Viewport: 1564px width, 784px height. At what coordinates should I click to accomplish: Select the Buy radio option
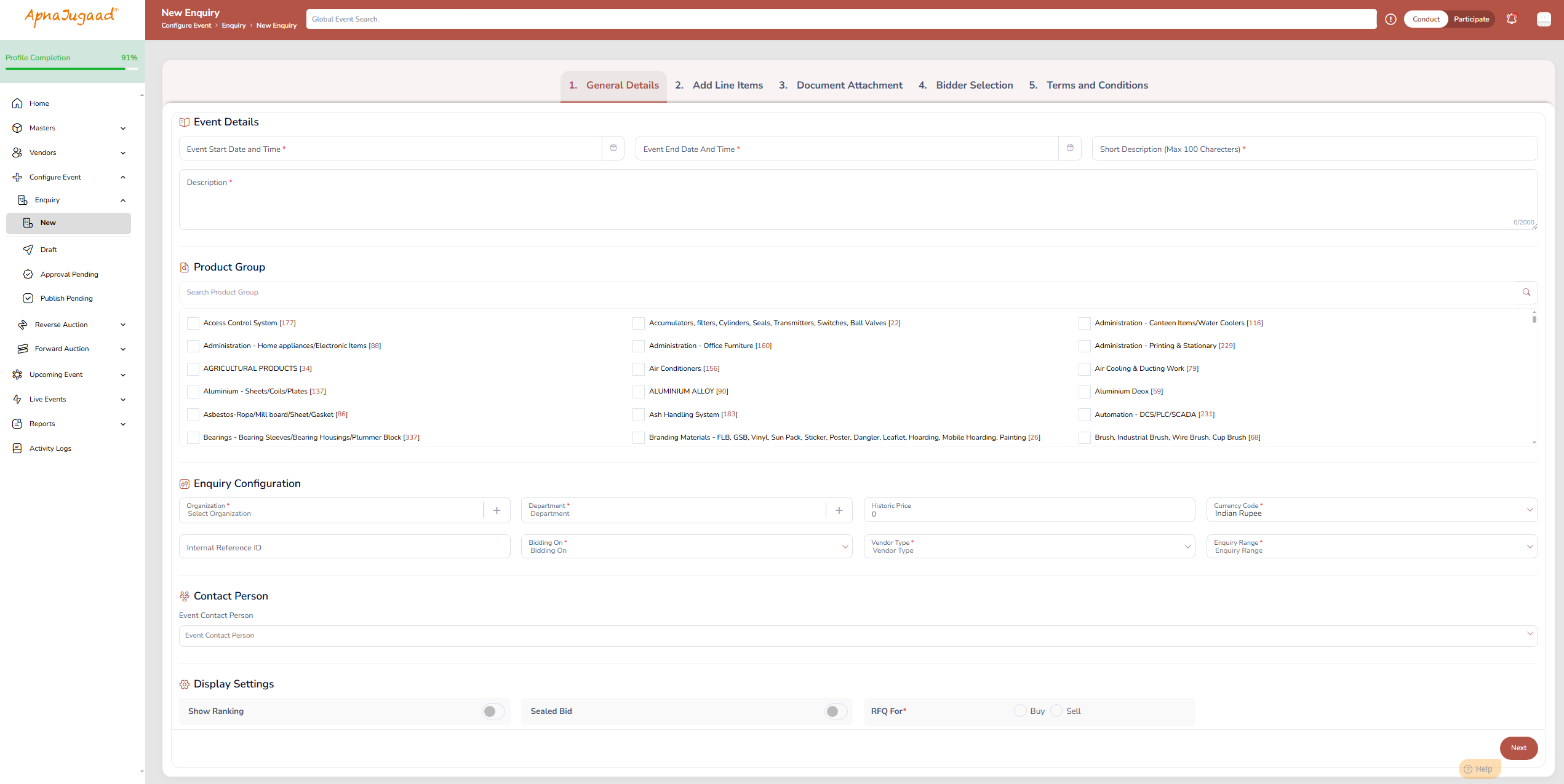coord(1020,711)
